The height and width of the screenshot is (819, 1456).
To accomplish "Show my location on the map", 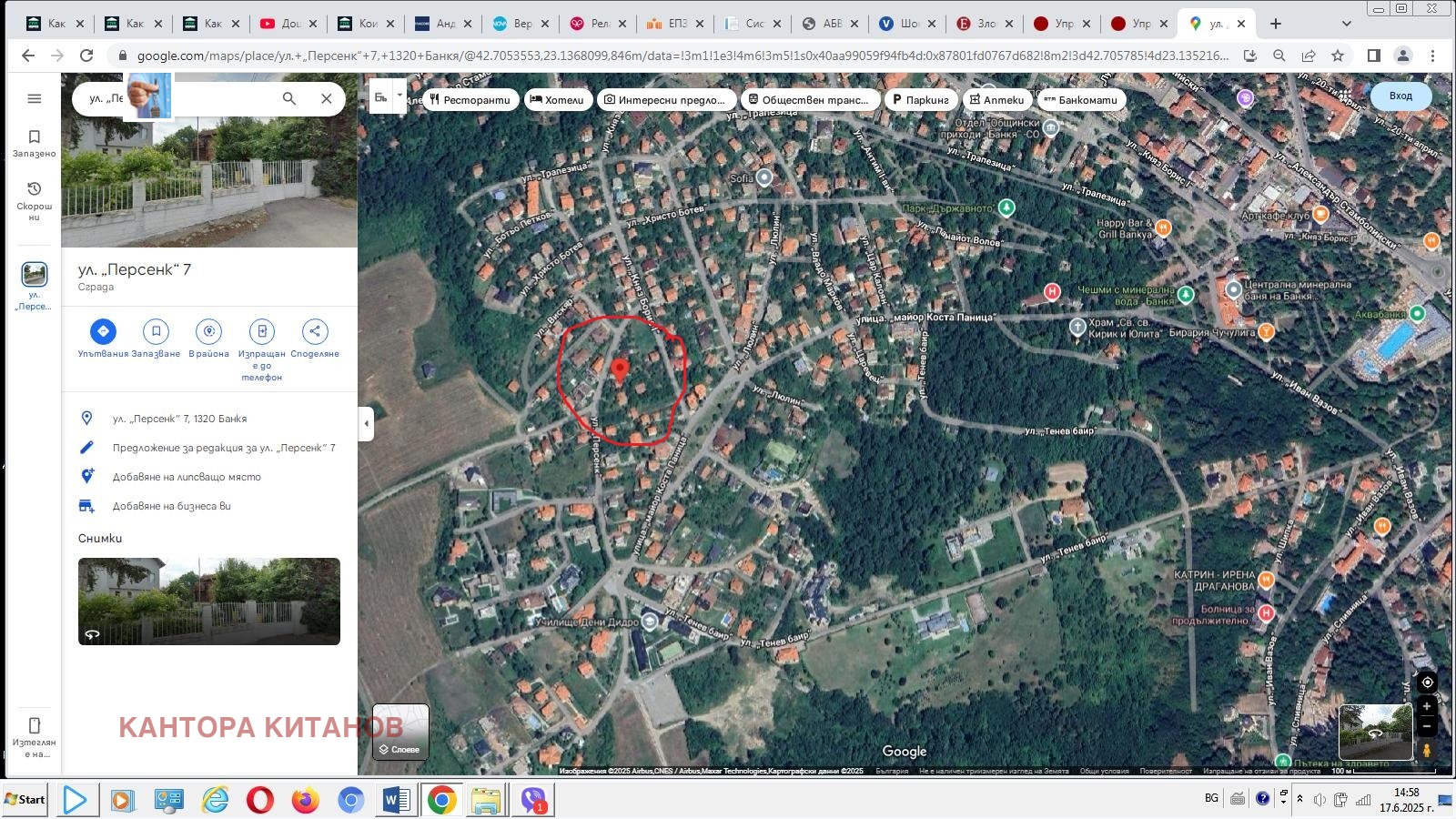I will click(x=1427, y=682).
